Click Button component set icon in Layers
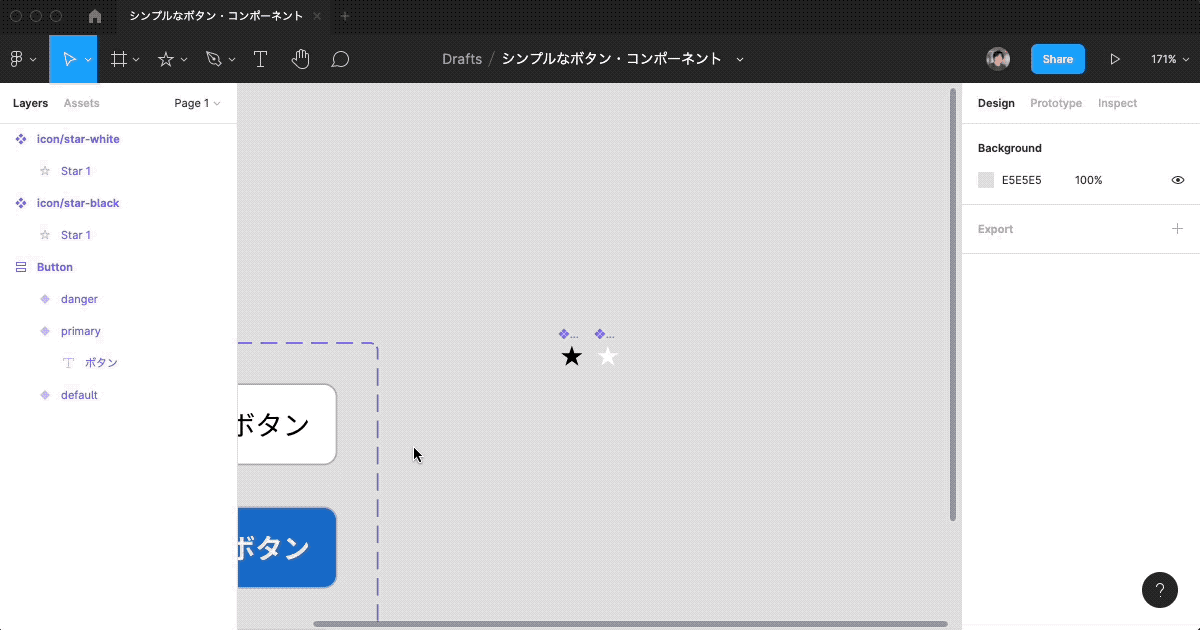1200x630 pixels. click(x=21, y=267)
